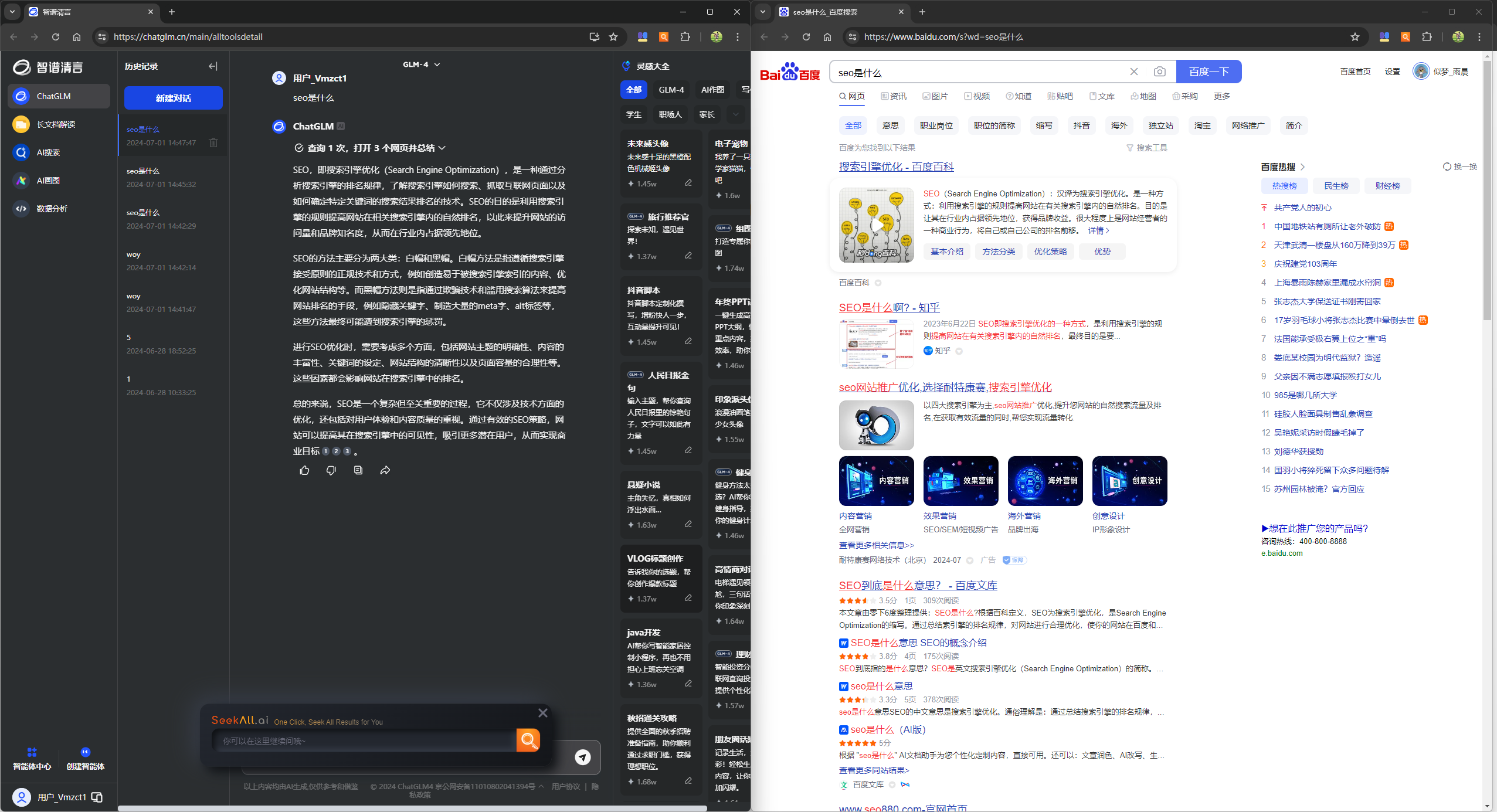Click the Baidu search input field
This screenshot has width=1497, height=812.
[x=979, y=72]
